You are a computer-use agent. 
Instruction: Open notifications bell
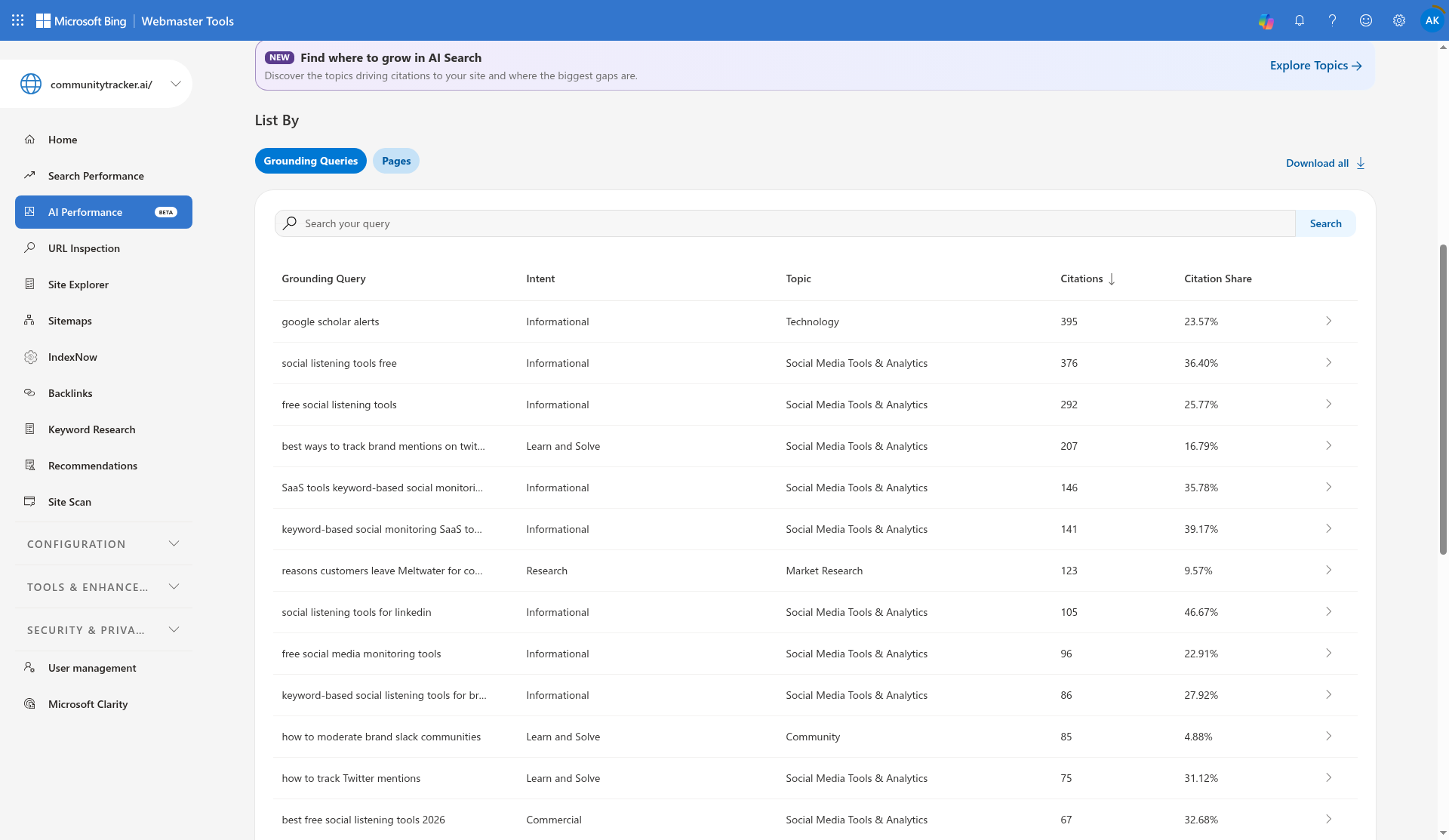point(1299,21)
